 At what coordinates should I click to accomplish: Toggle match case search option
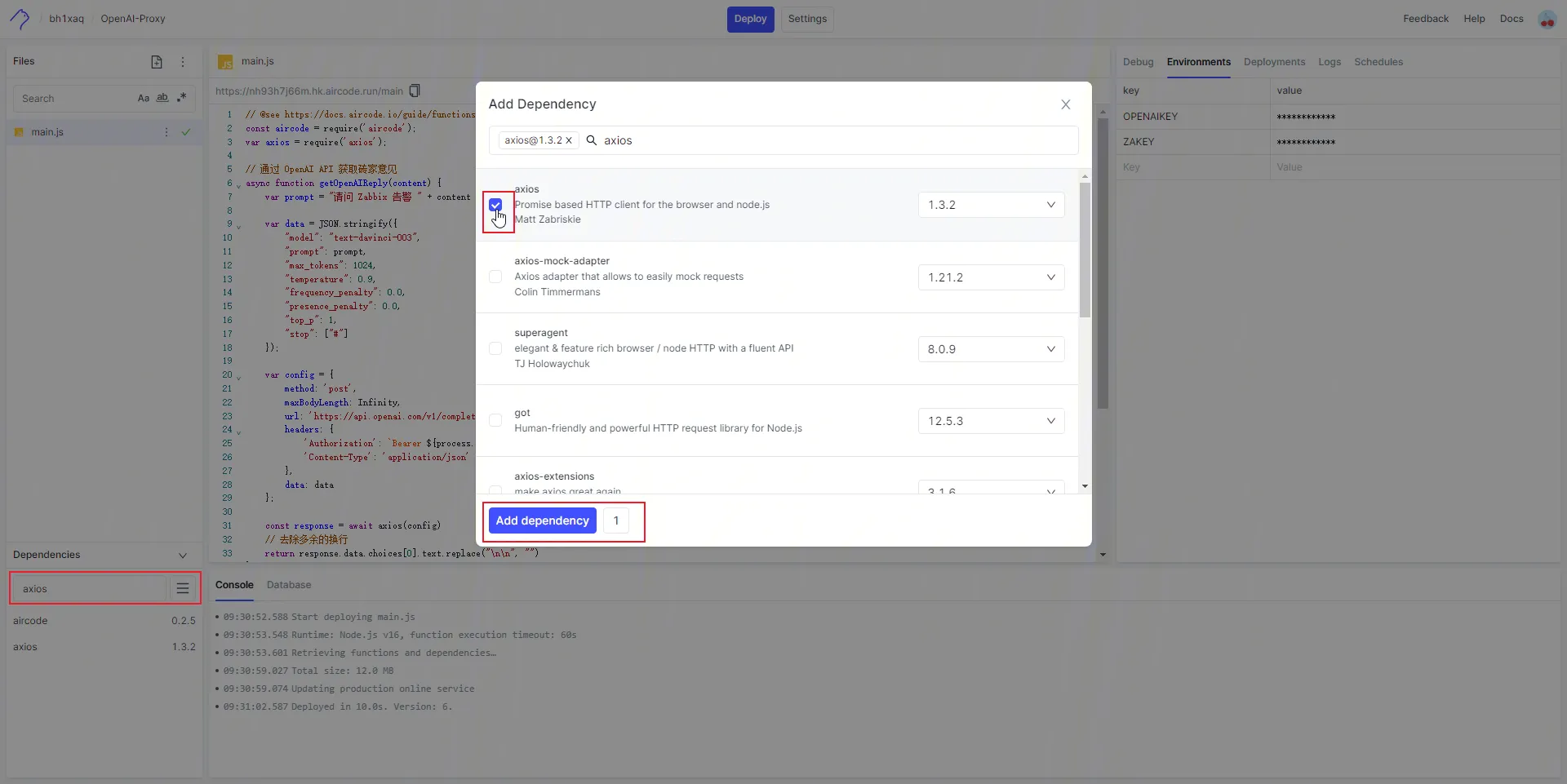tap(144, 99)
